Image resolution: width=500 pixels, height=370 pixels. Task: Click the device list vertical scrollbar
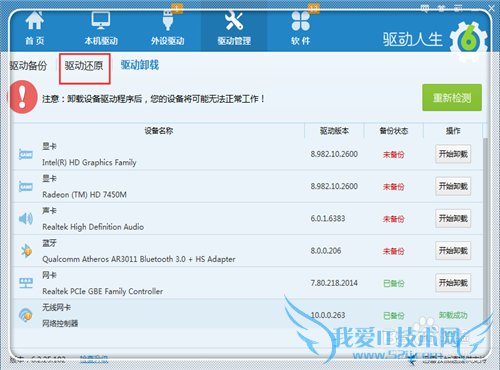pyautogui.click(x=486, y=230)
